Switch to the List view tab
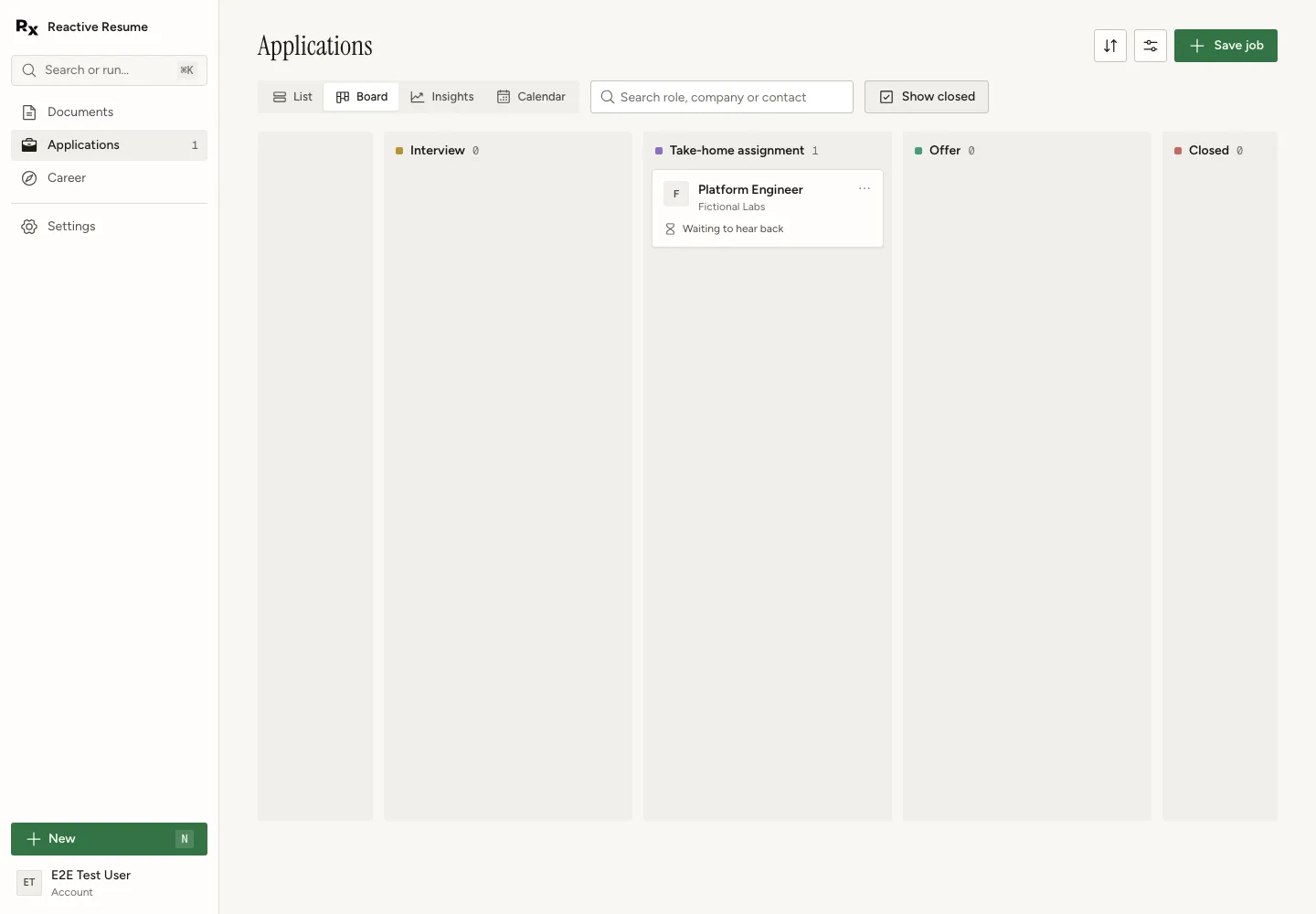Image resolution: width=1316 pixels, height=914 pixels. point(292,97)
